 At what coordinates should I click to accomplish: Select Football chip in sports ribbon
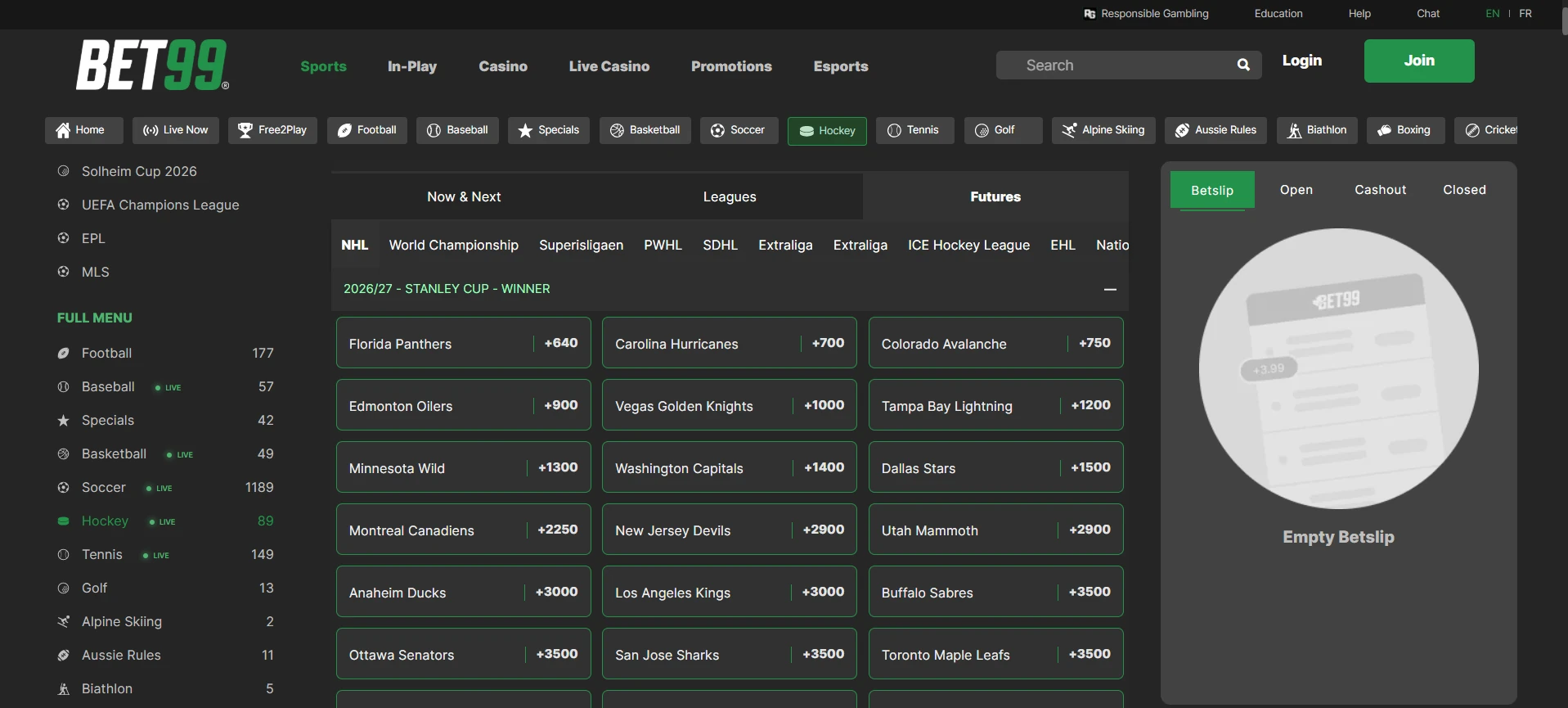[x=366, y=130]
